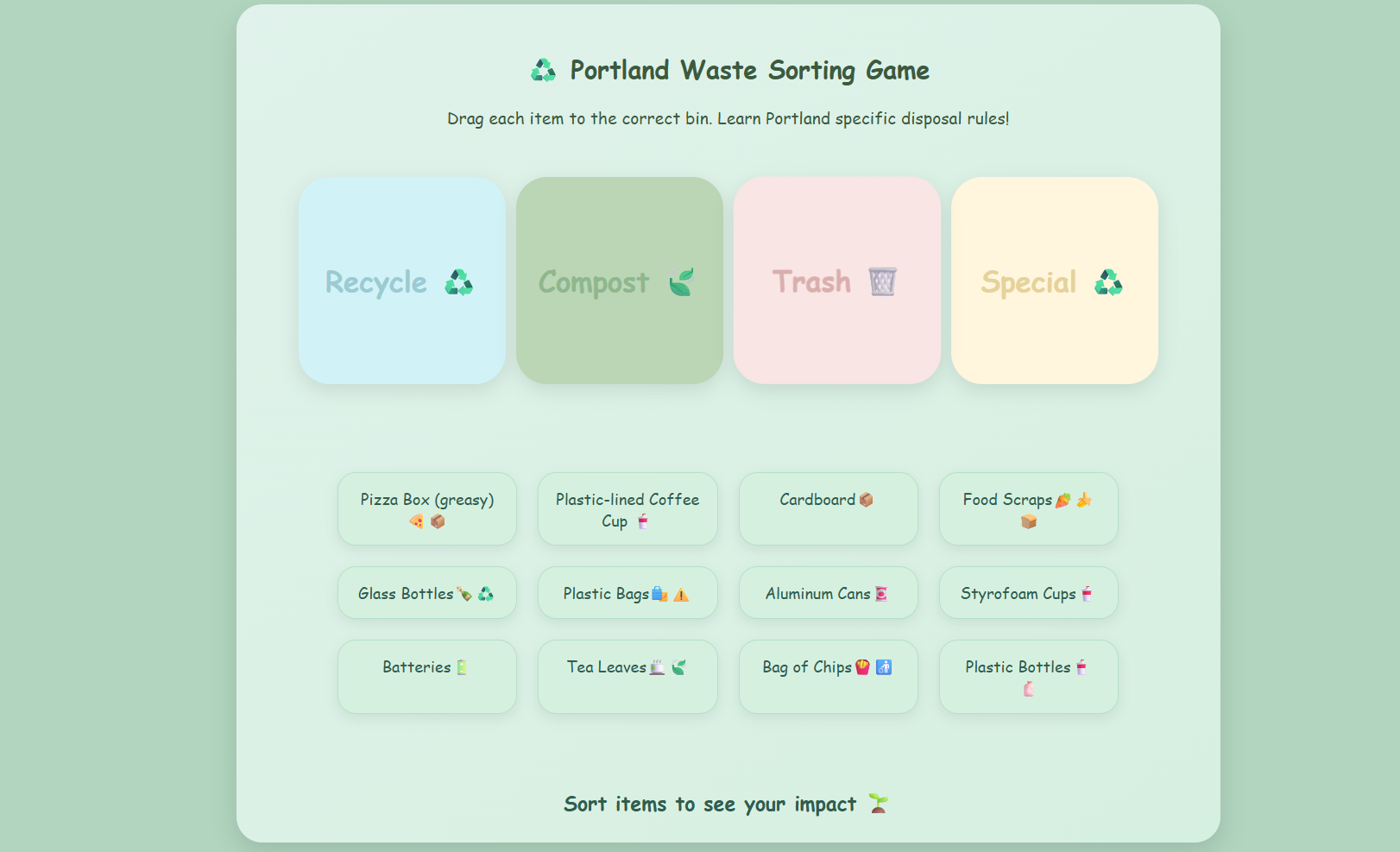Image resolution: width=1400 pixels, height=852 pixels.
Task: Click the pizza slice icon on Pizza Box
Action: coord(416,521)
